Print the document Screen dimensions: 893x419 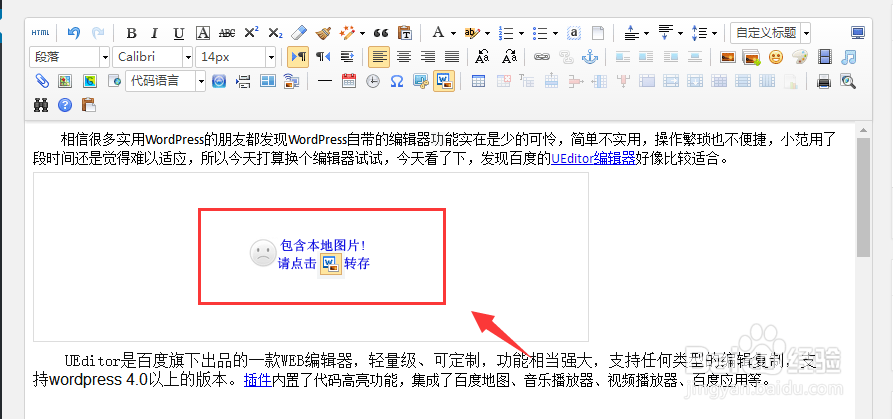[x=824, y=81]
